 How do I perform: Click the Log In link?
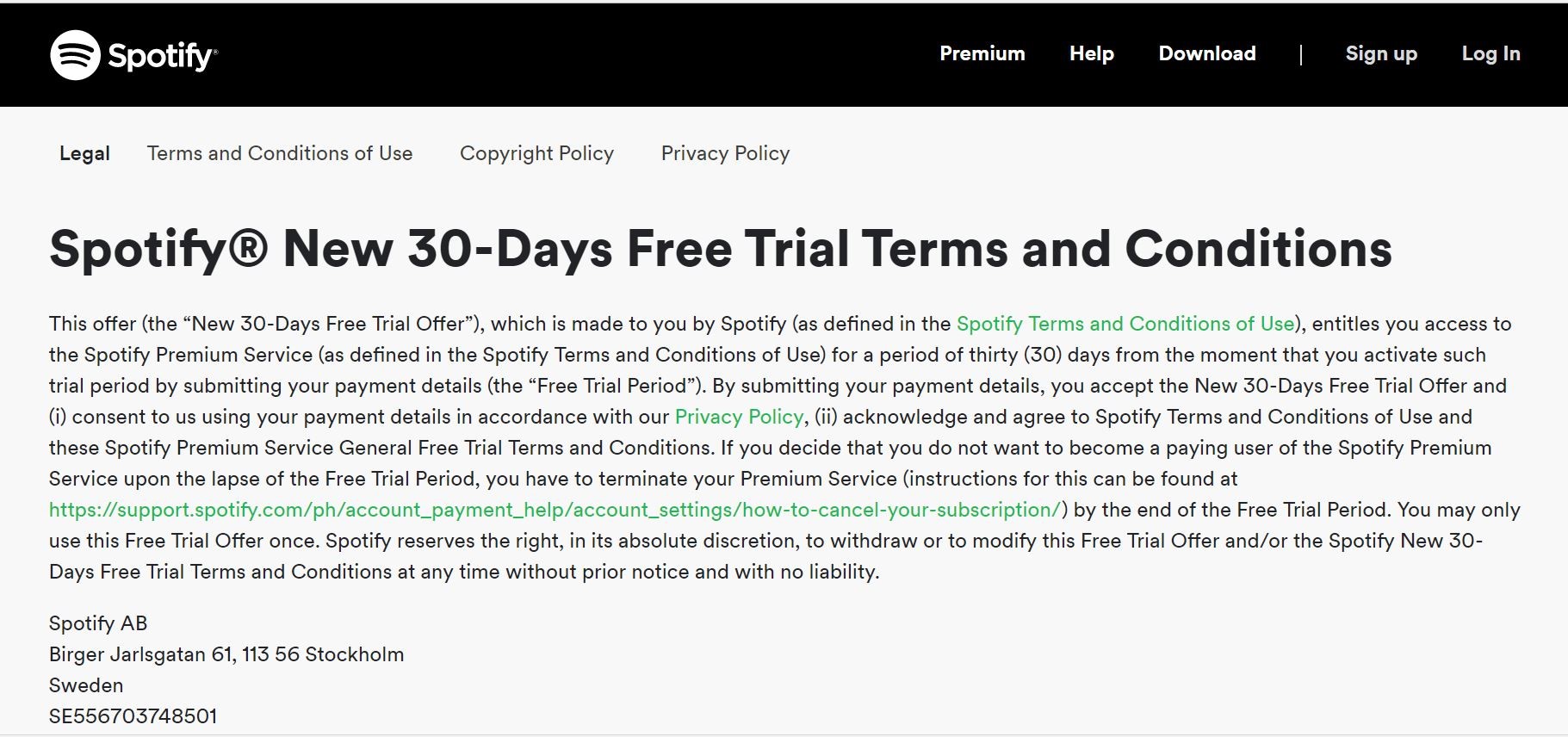pos(1491,53)
